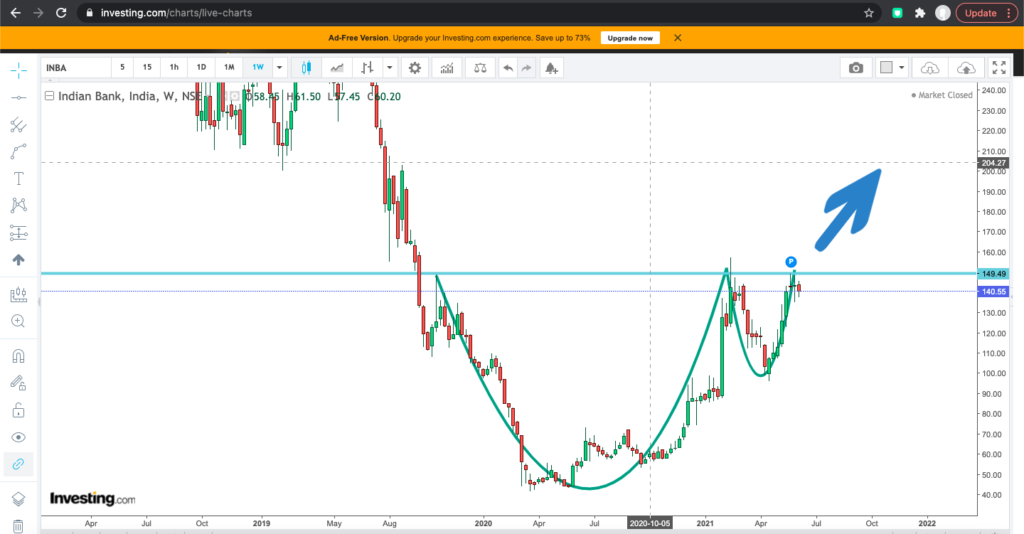
Task: Open the browser profile avatar
Action: [x=942, y=12]
